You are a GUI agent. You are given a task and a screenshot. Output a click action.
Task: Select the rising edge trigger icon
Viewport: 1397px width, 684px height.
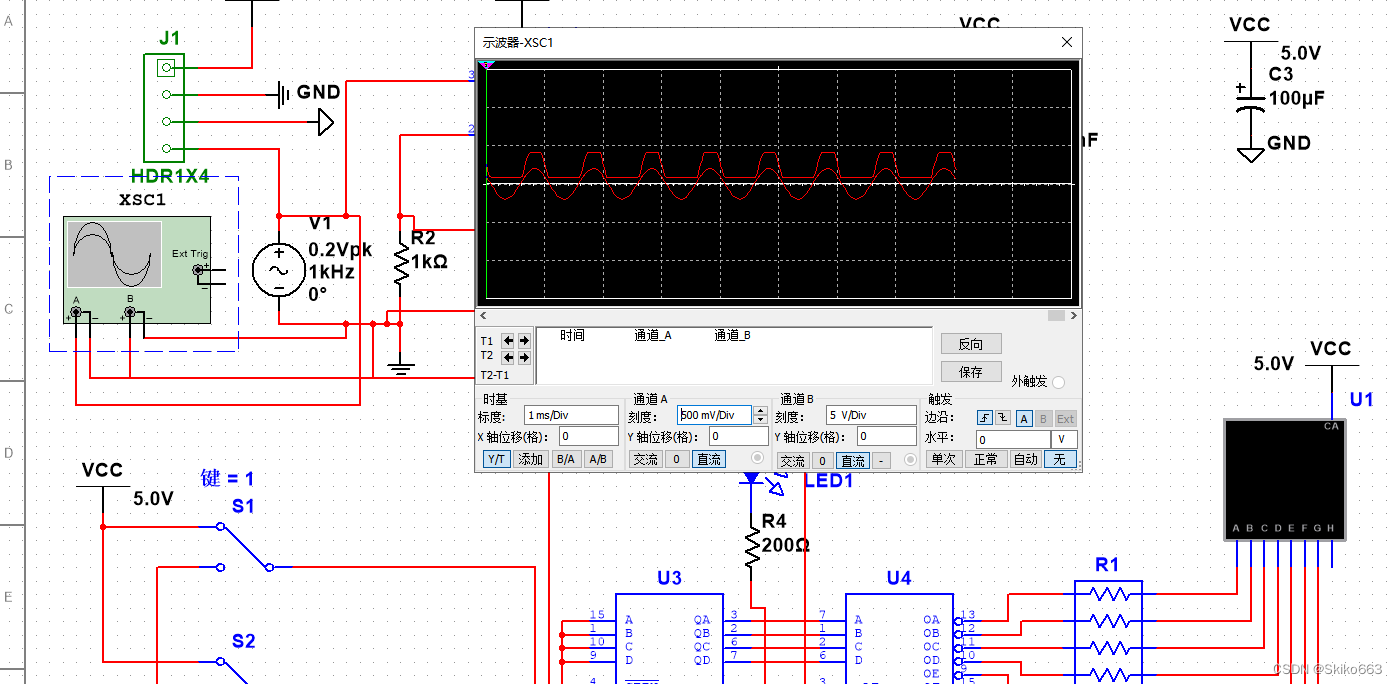(x=985, y=418)
